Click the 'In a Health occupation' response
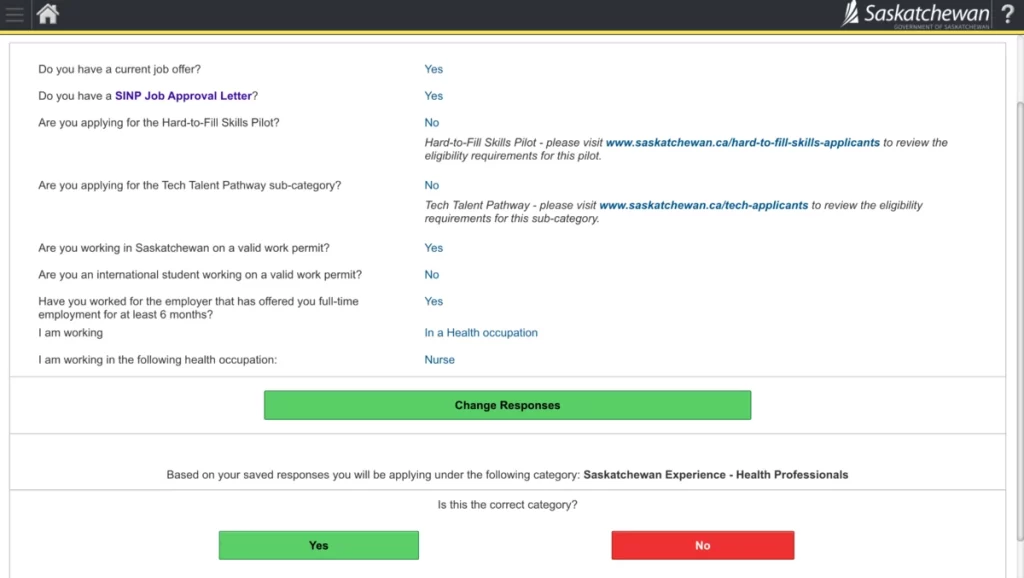Screen dimensions: 1024x578 481,333
